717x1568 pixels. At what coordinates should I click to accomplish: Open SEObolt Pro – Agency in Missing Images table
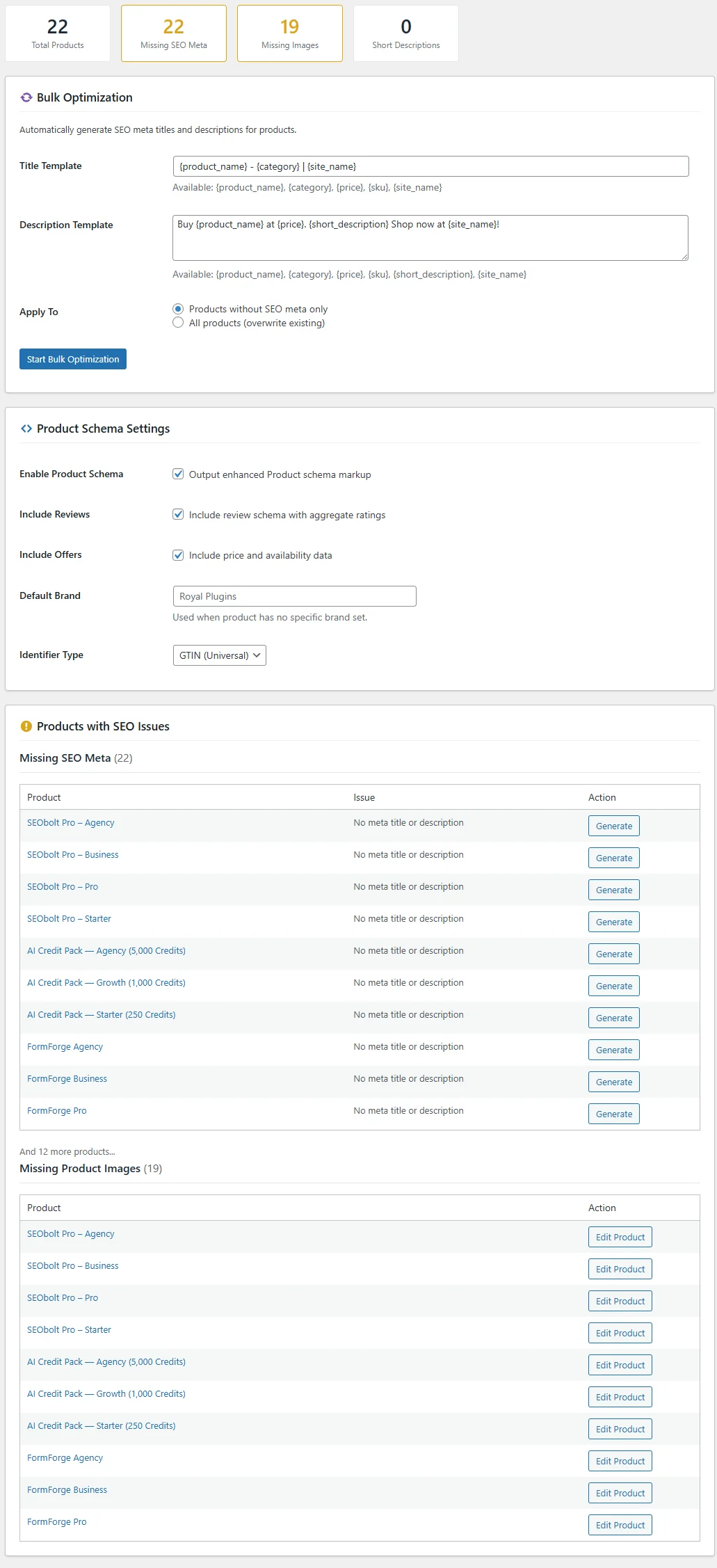(x=71, y=1233)
